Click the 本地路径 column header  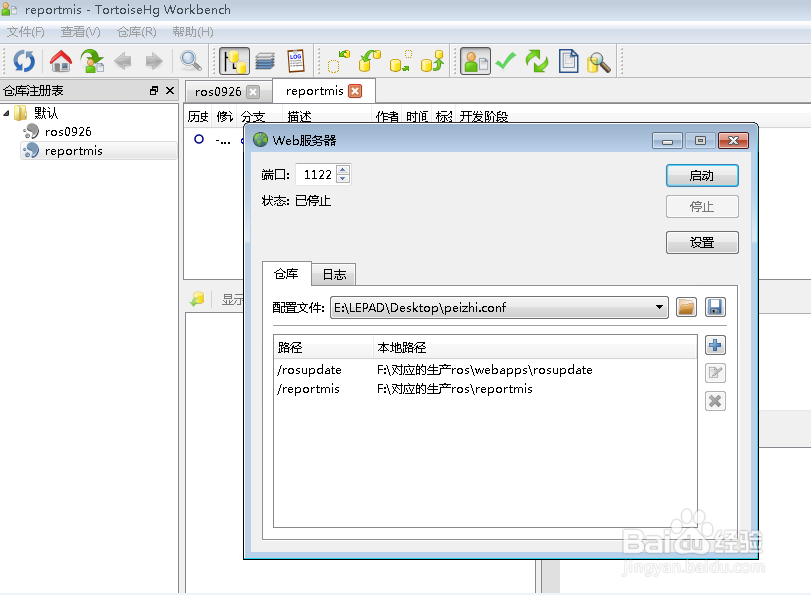coord(535,347)
